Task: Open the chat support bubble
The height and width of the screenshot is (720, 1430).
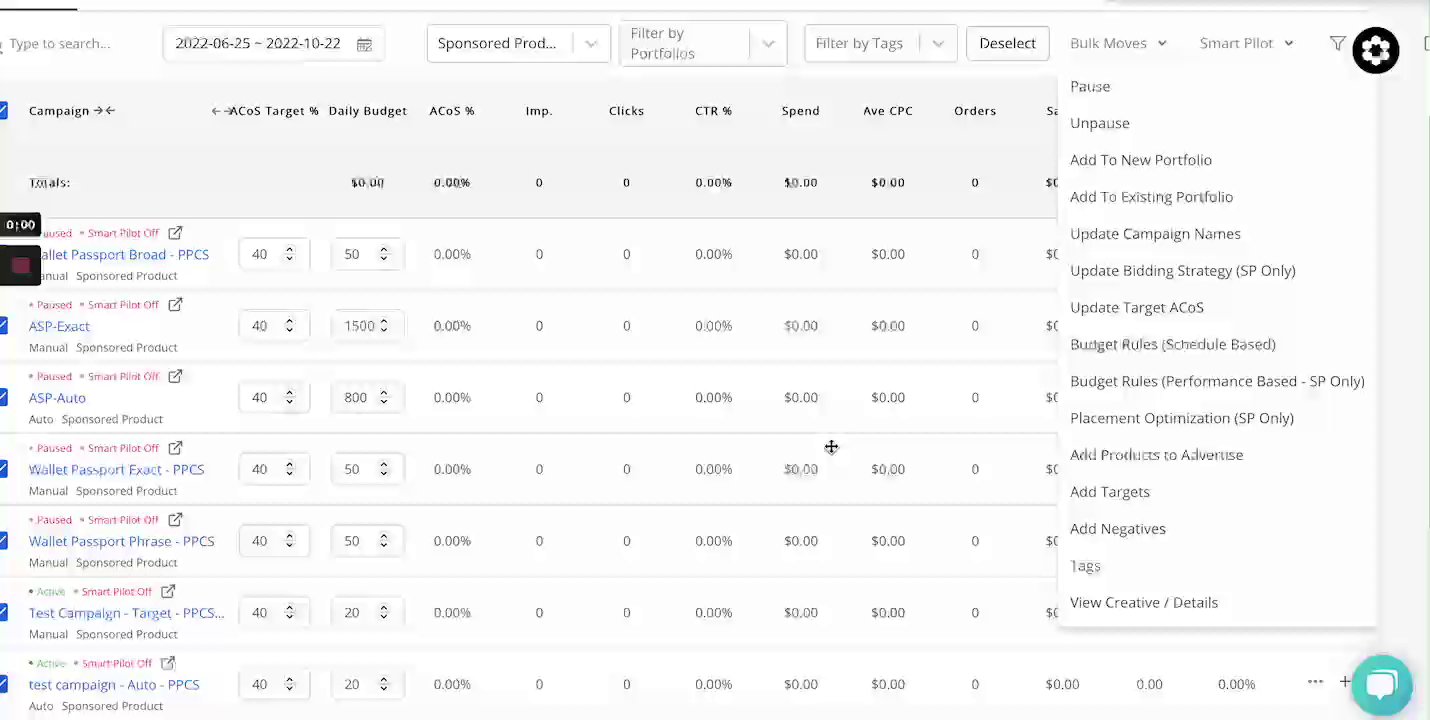Action: coord(1380,685)
